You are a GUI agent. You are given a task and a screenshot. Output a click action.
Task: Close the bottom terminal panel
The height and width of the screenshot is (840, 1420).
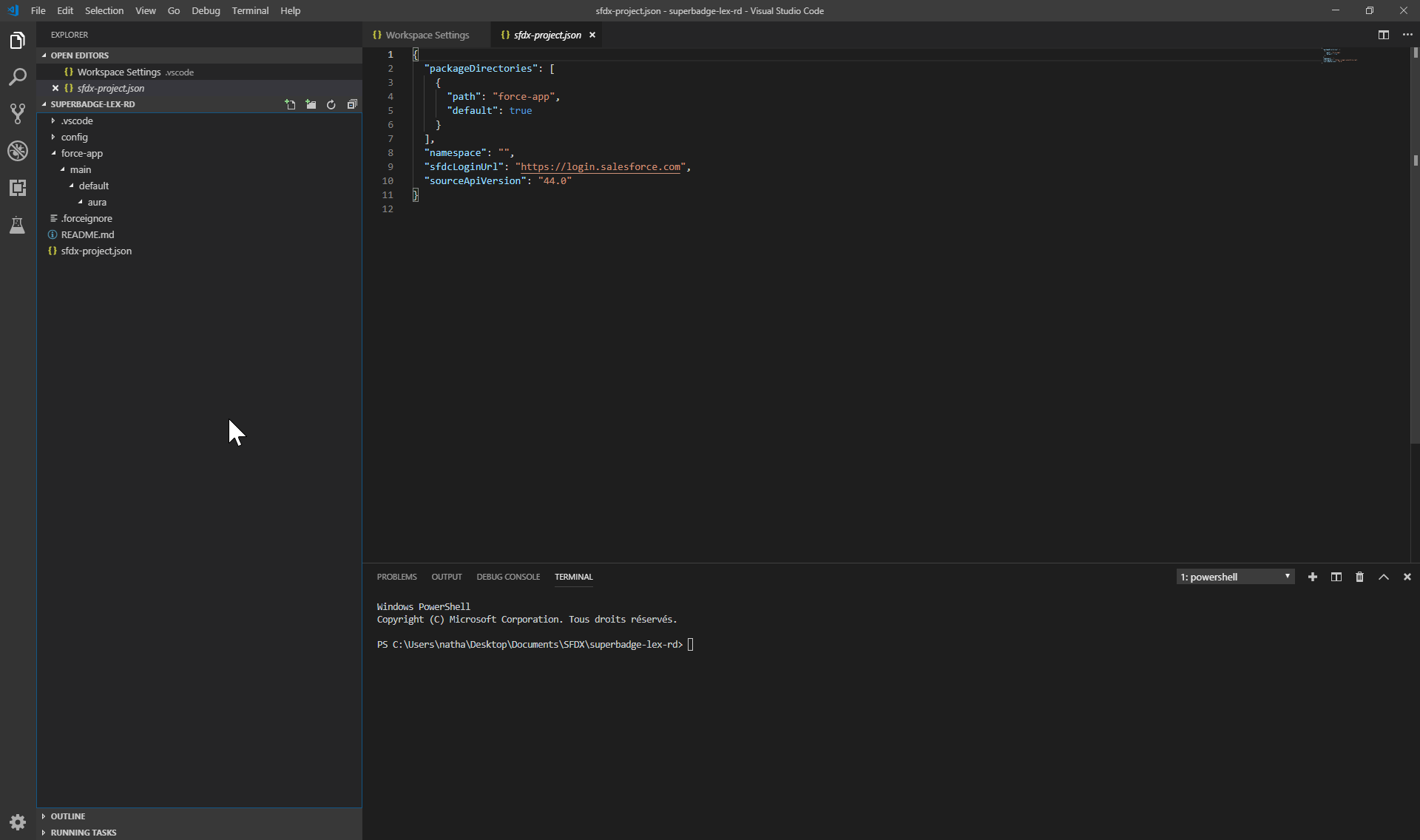1407,577
